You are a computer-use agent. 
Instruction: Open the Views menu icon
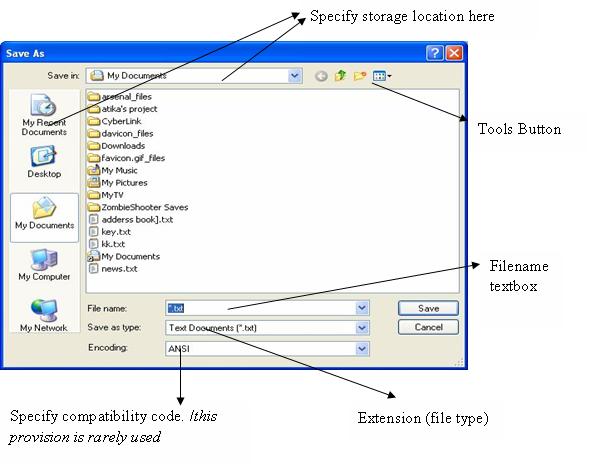[382, 76]
